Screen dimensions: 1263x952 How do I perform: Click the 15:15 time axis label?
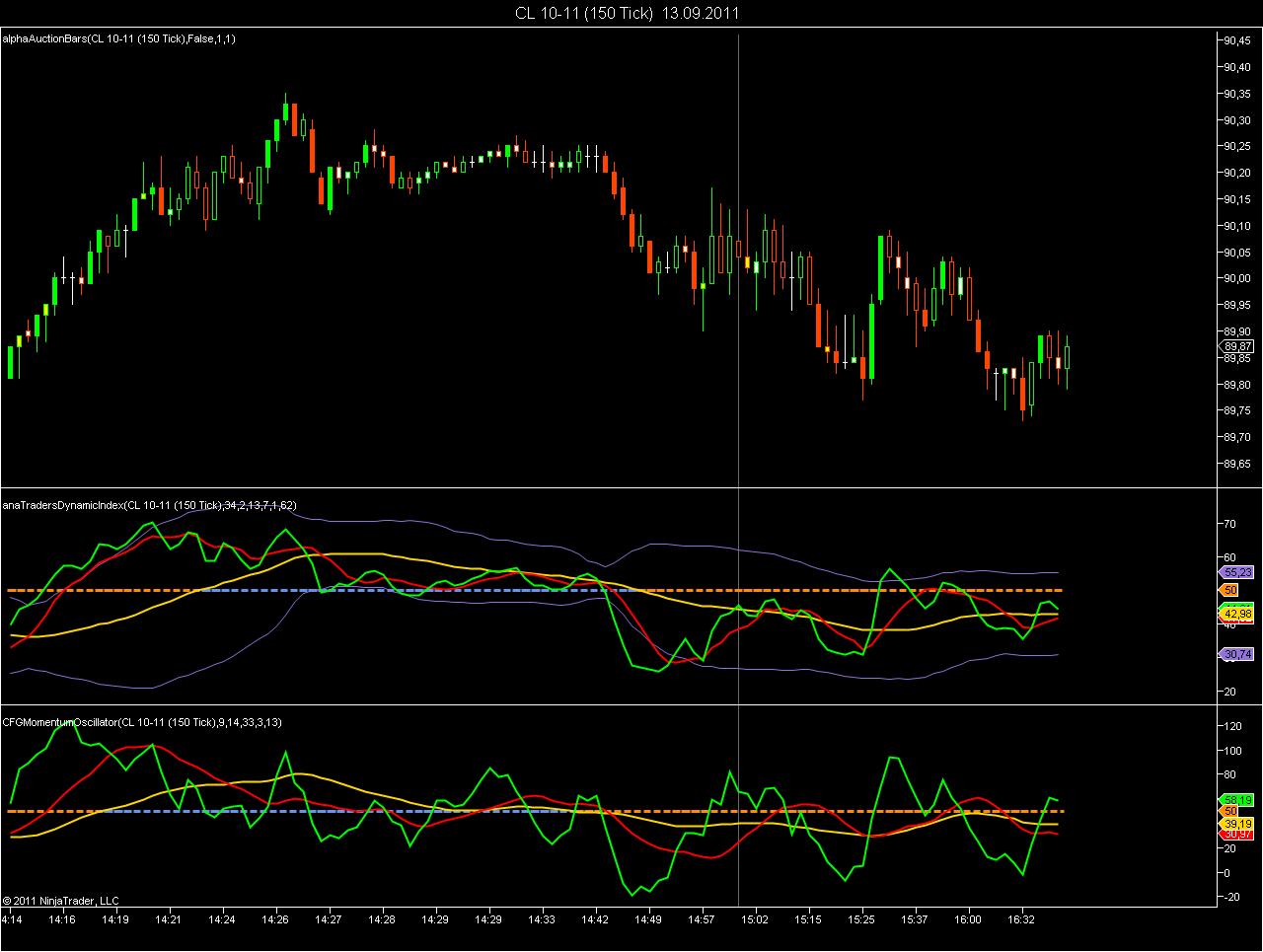coord(808,918)
